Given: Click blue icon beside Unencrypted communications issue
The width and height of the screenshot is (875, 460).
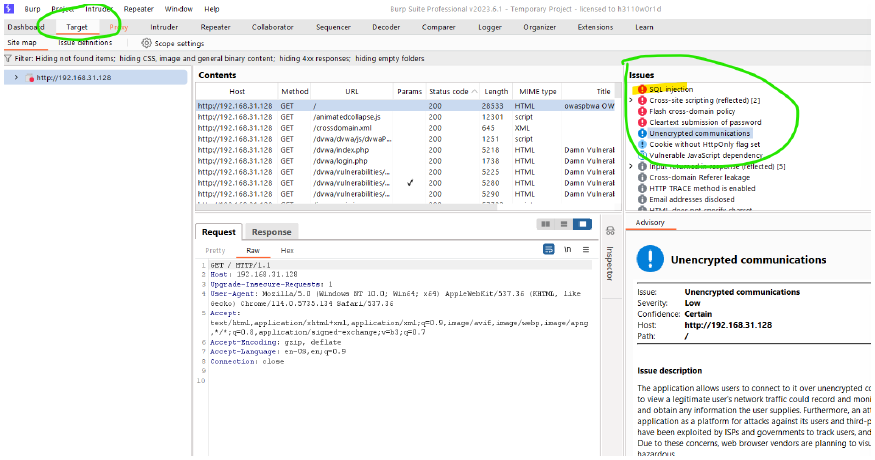Looking at the screenshot, I should pyautogui.click(x=642, y=133).
